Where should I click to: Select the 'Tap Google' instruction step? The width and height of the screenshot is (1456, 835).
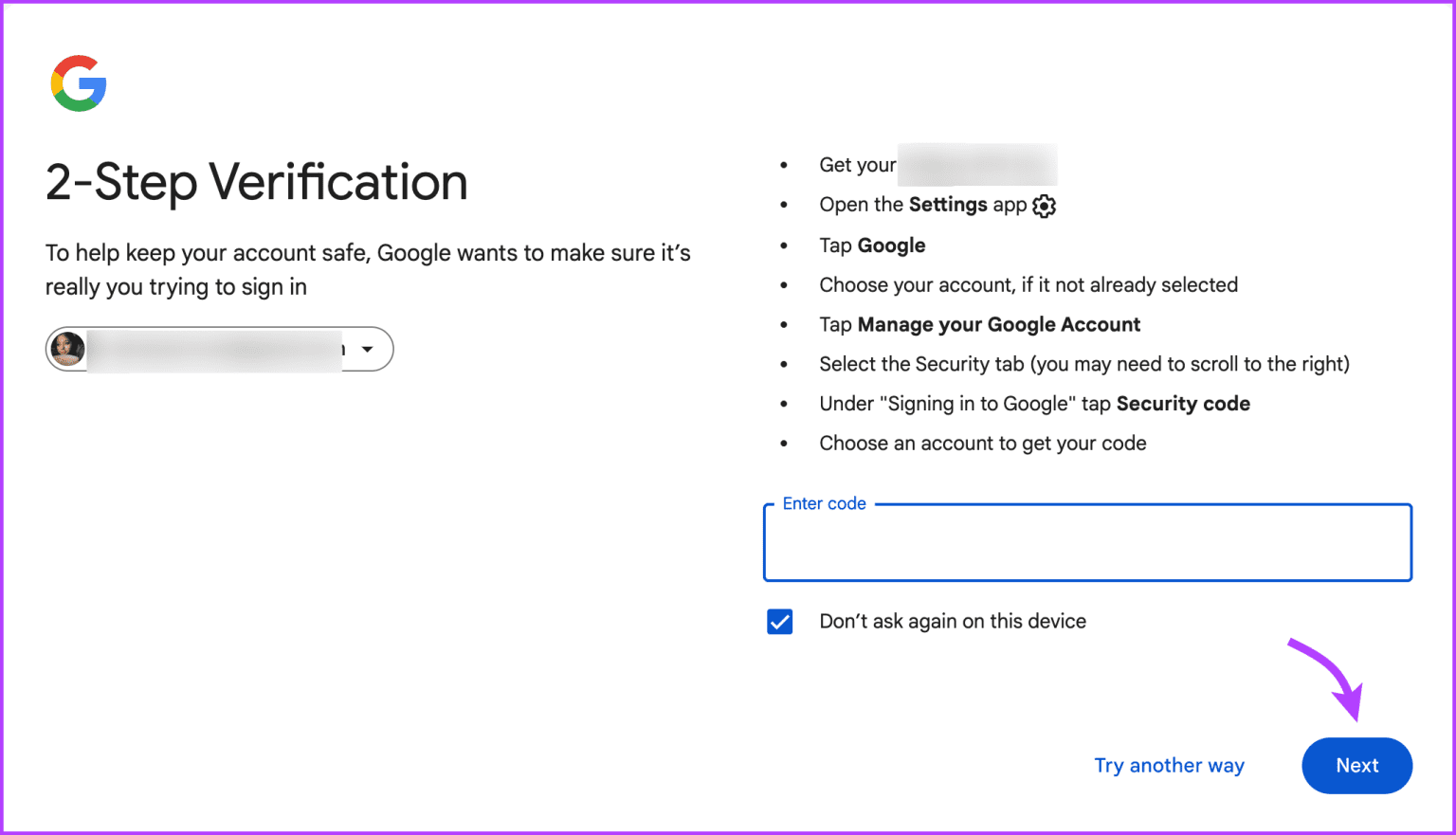point(871,245)
